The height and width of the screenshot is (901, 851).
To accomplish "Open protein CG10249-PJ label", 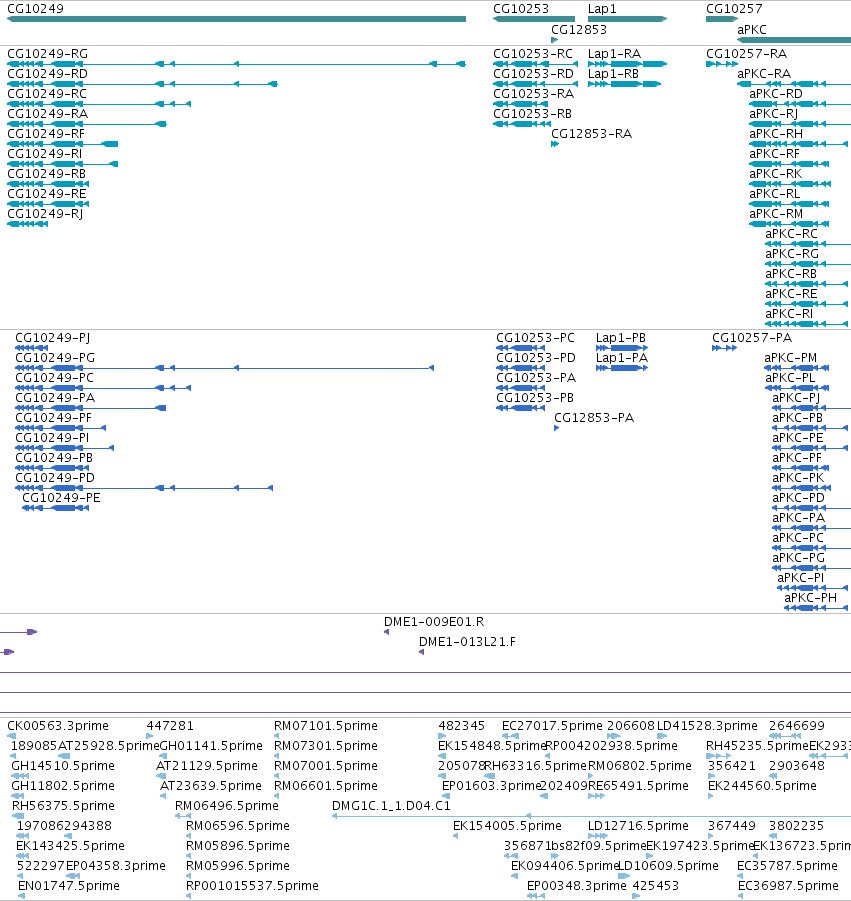I will click(x=52, y=337).
